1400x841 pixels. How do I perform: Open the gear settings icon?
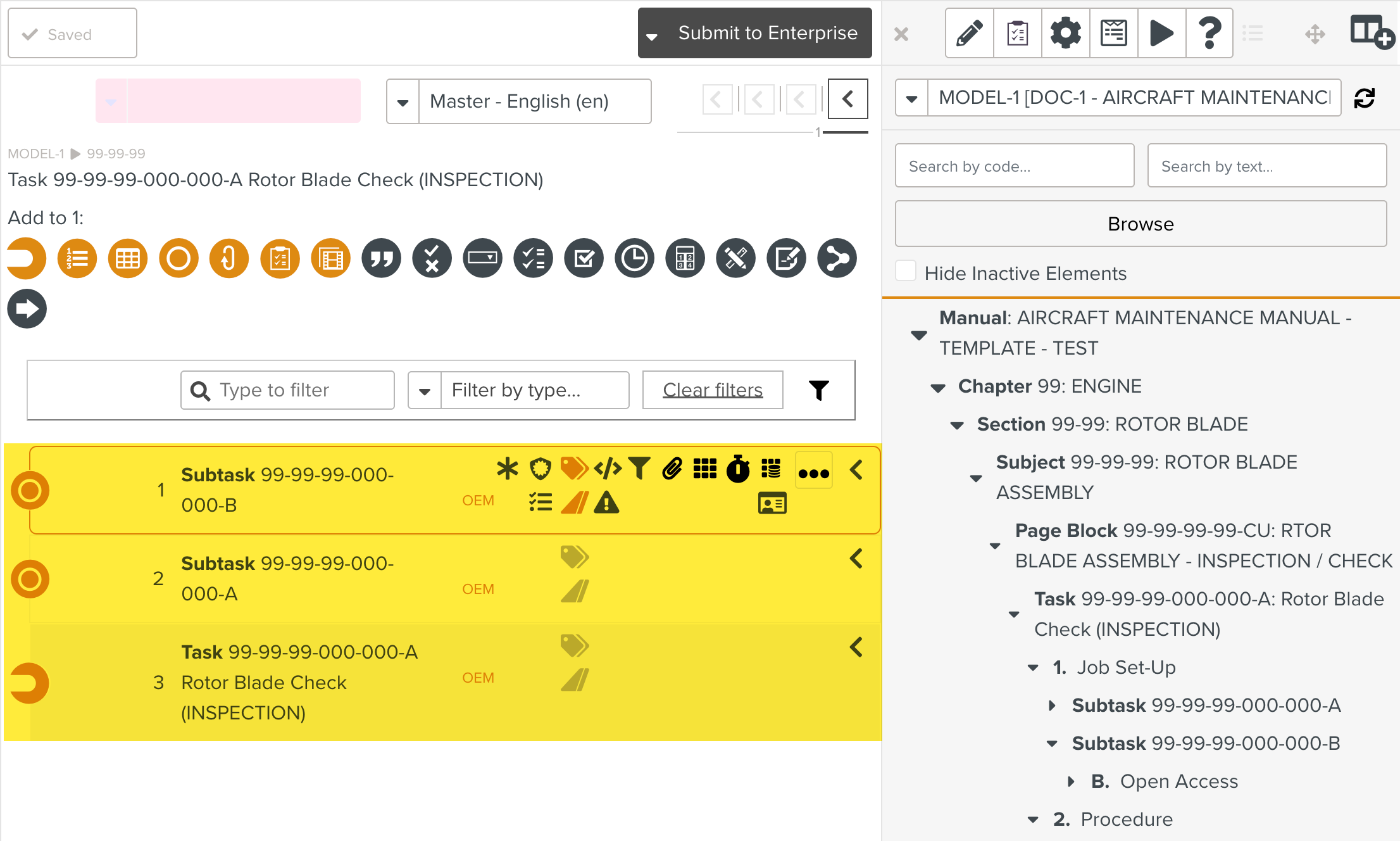click(1065, 33)
